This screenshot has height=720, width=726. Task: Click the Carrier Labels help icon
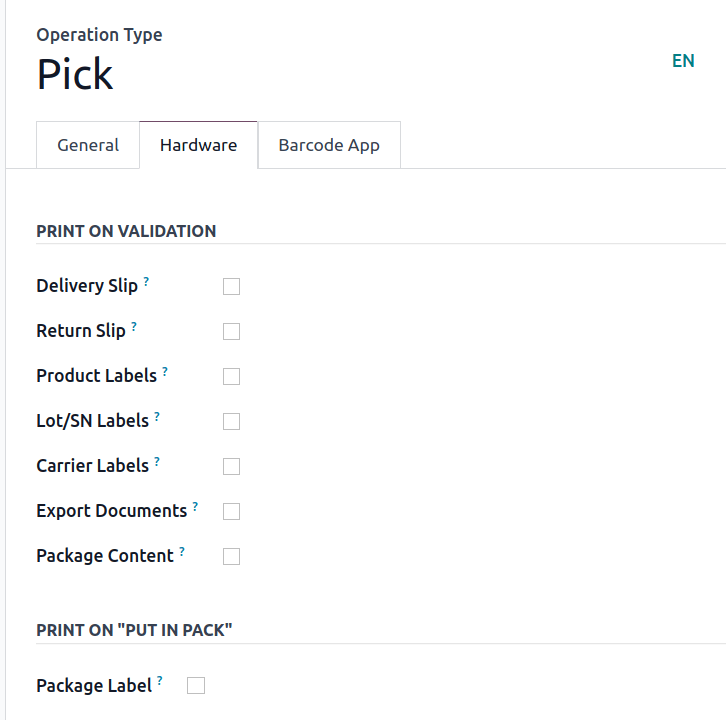(157, 462)
